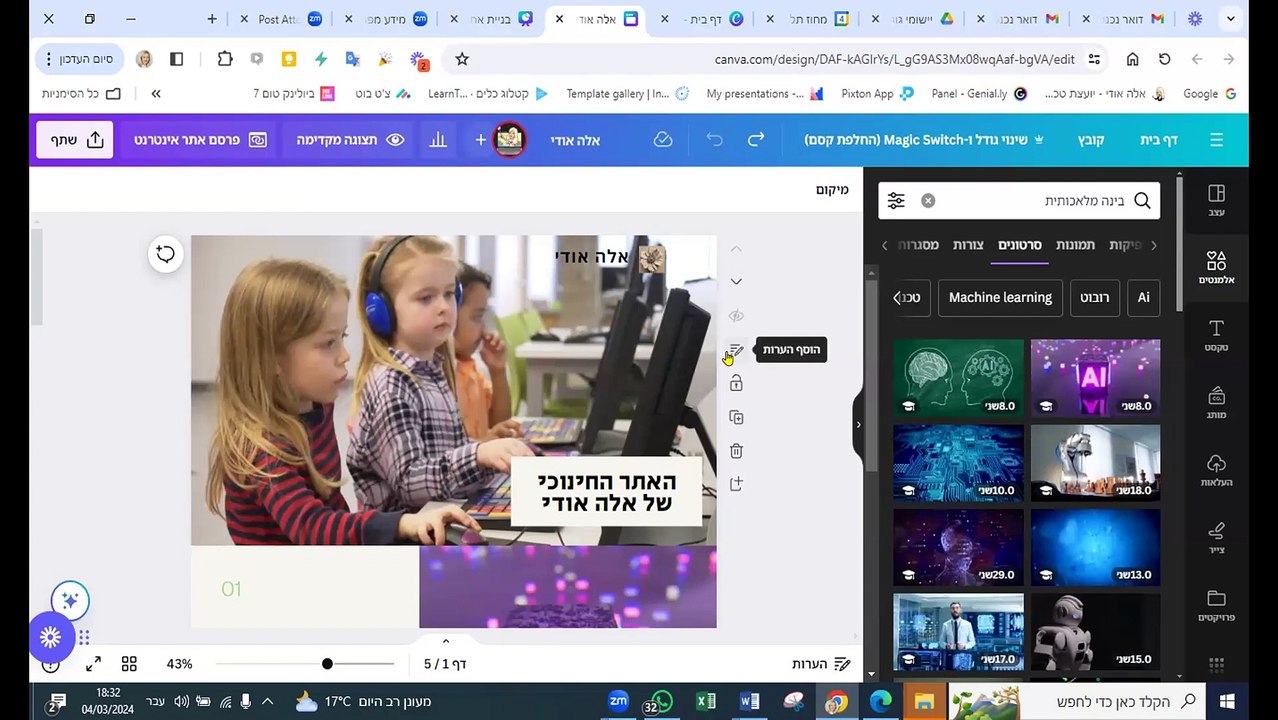
Task: Click the undo arrow in Canva header
Action: (x=714, y=140)
